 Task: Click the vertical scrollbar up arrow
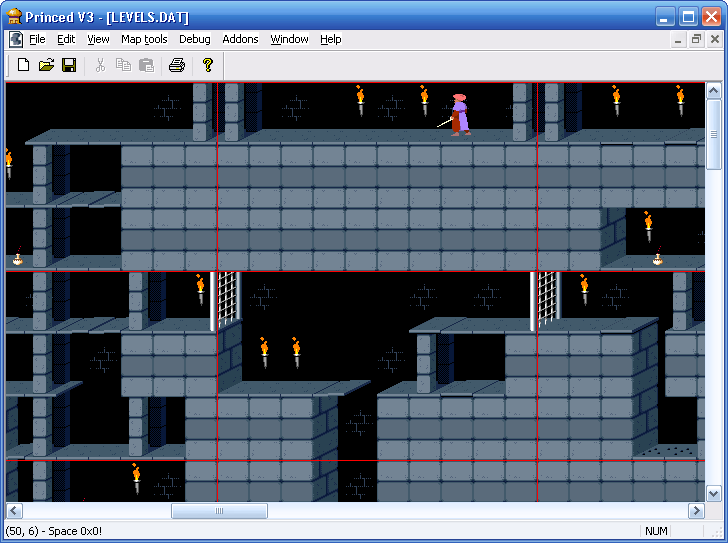click(714, 90)
